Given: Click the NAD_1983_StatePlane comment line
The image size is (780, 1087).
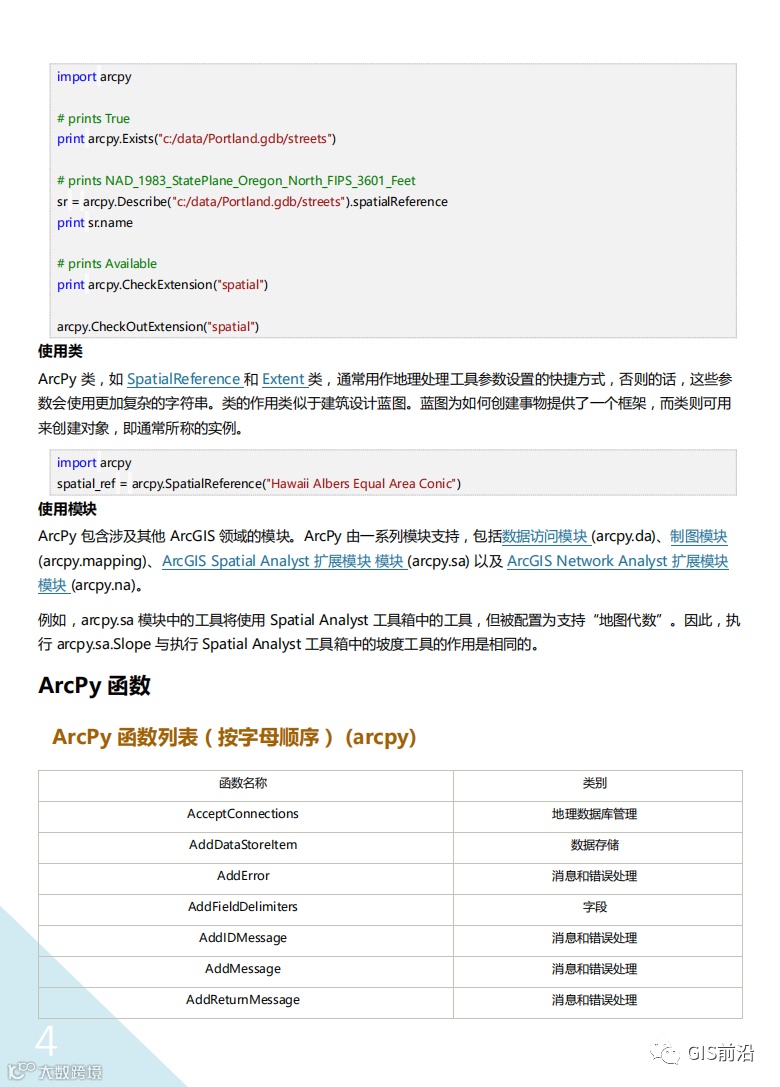Looking at the screenshot, I should 236,181.
